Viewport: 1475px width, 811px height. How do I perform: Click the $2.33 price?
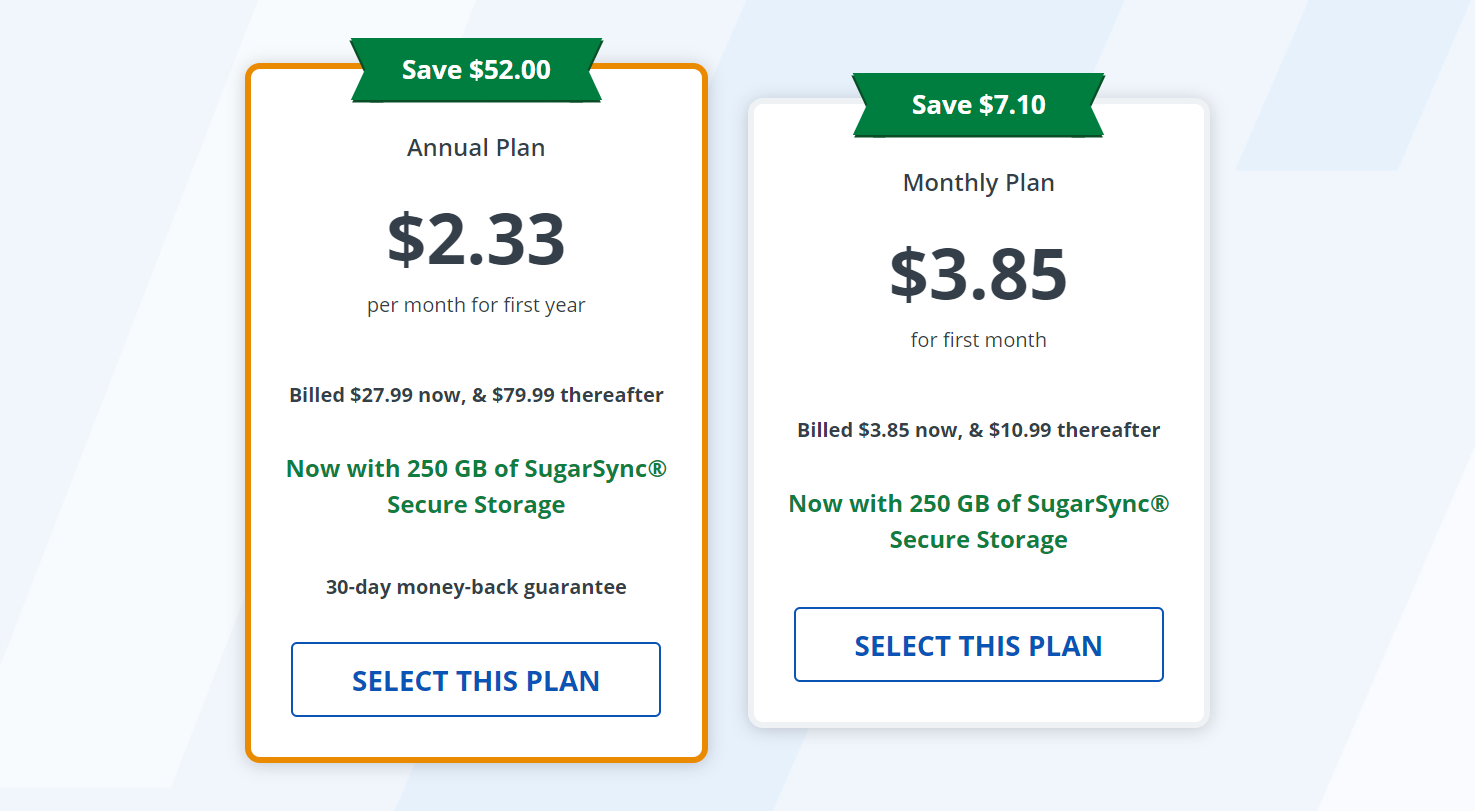(476, 239)
